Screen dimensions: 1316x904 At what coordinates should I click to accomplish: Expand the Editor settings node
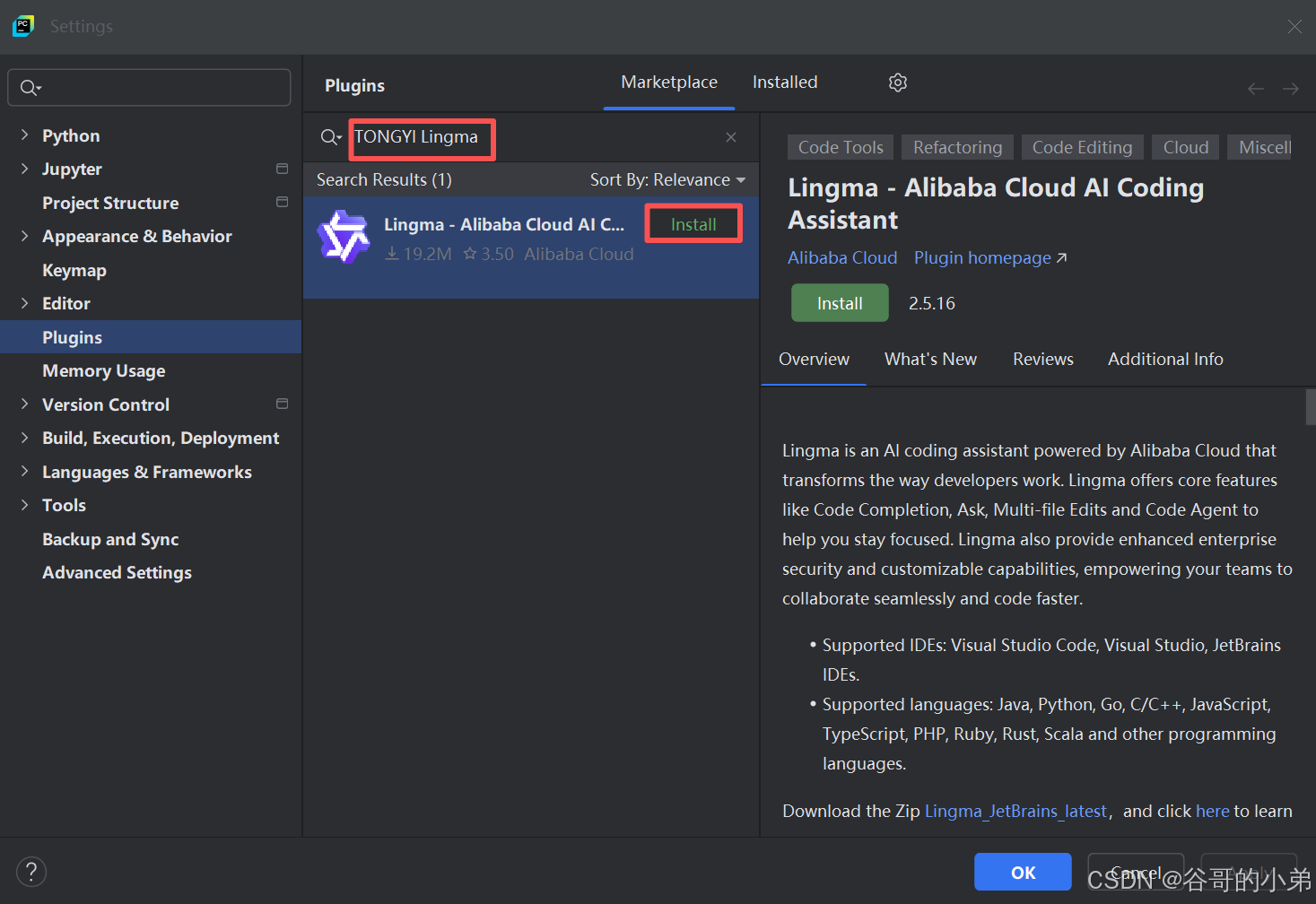(24, 302)
